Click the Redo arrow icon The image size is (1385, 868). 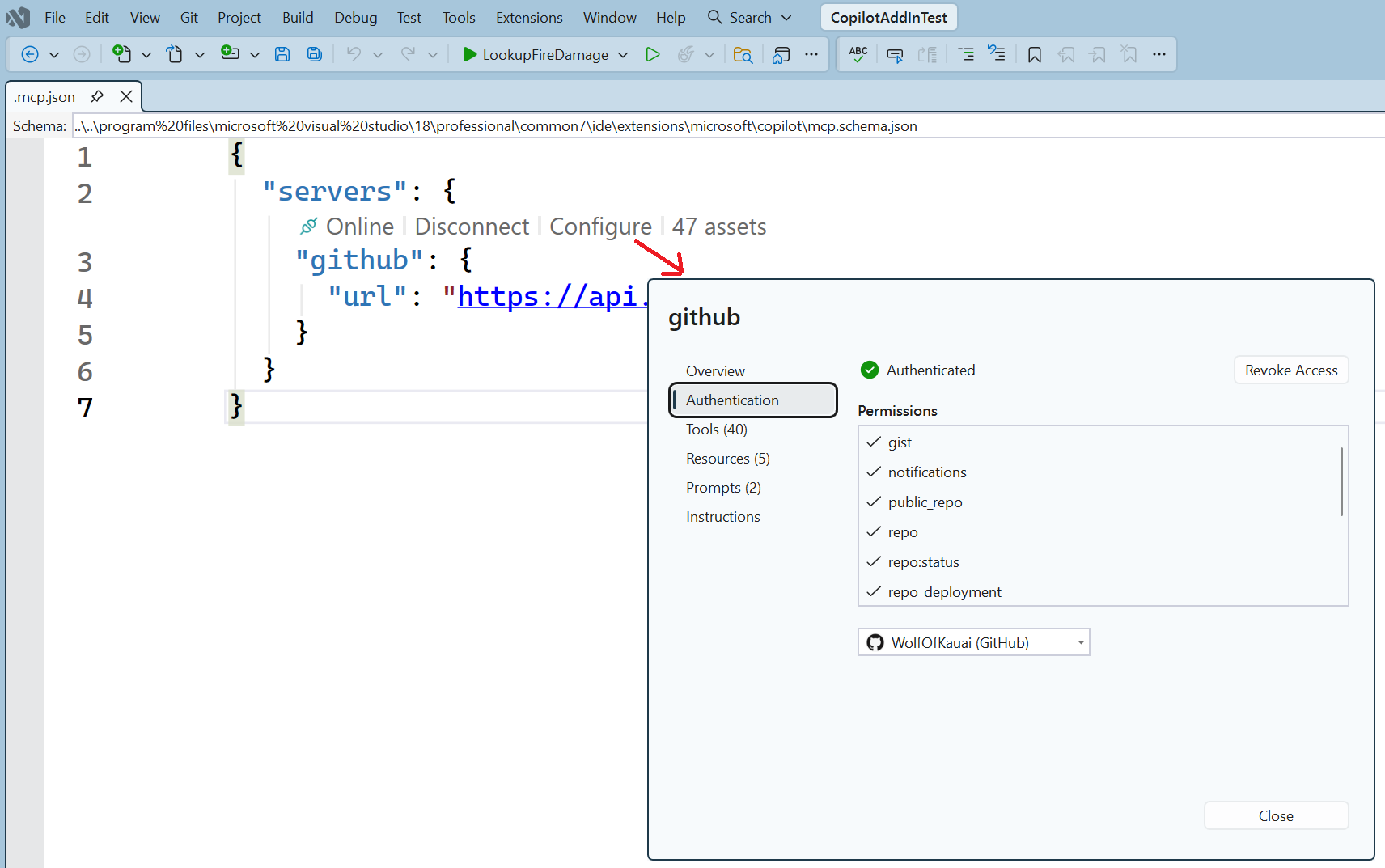point(408,54)
